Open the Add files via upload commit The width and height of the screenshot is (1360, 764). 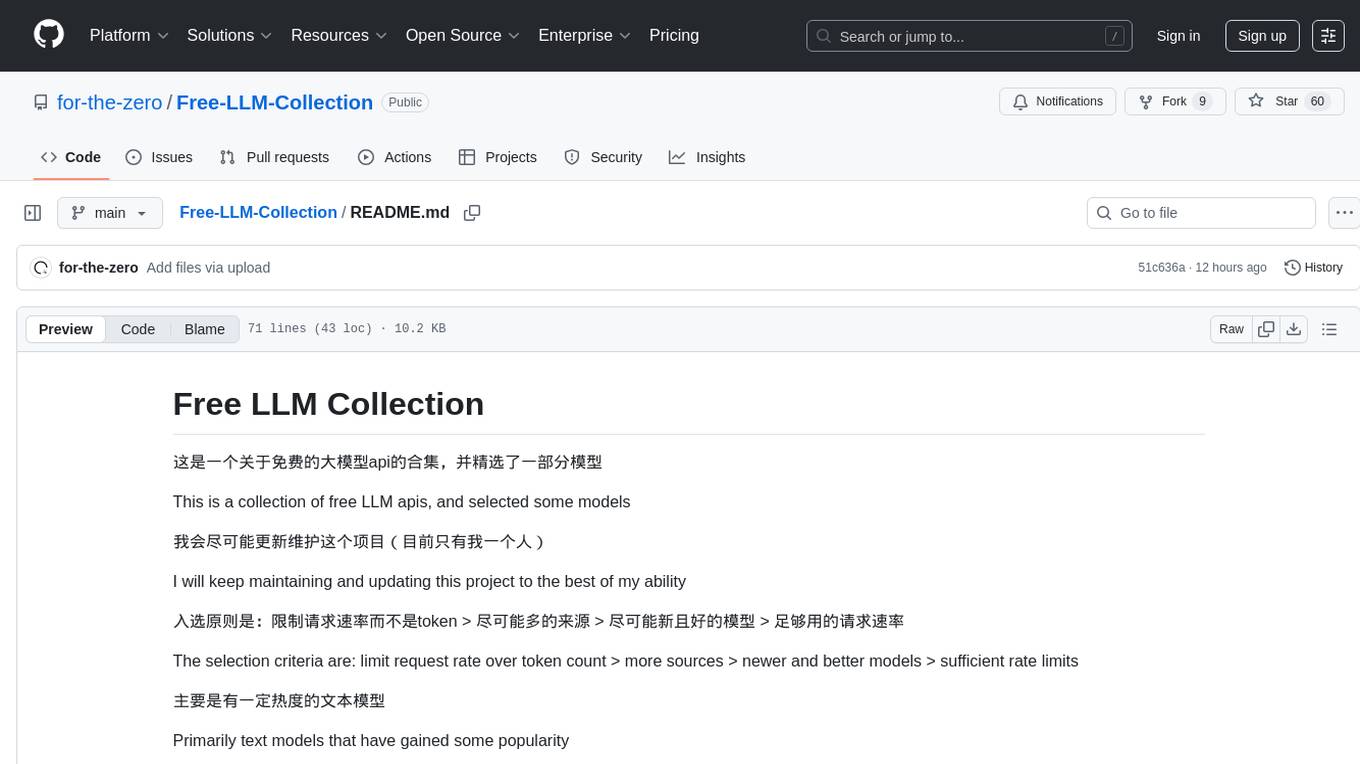click(x=208, y=267)
